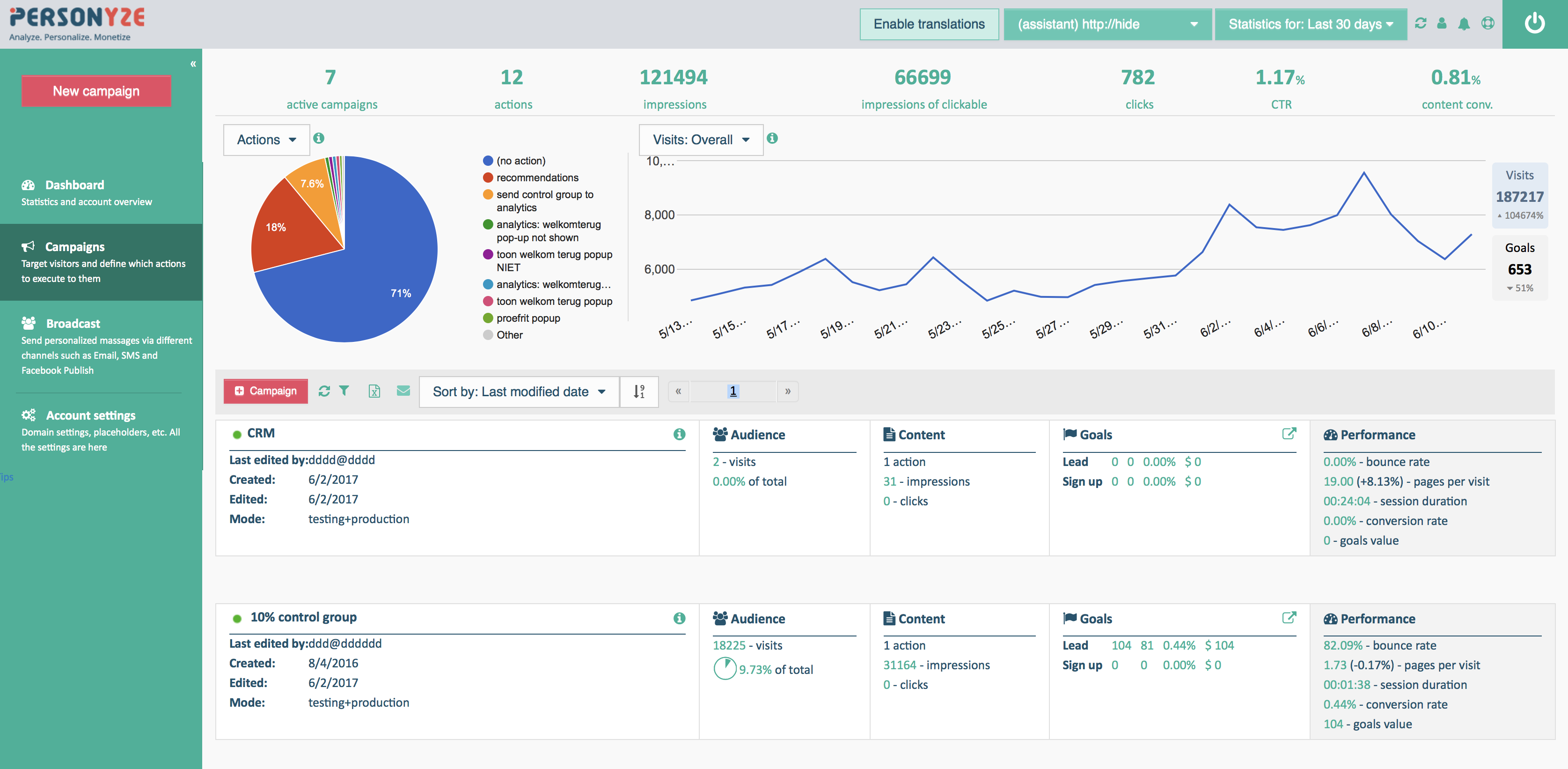This screenshot has height=769, width=1568.
Task: Open Account settings in sidebar
Action: pyautogui.click(x=91, y=415)
